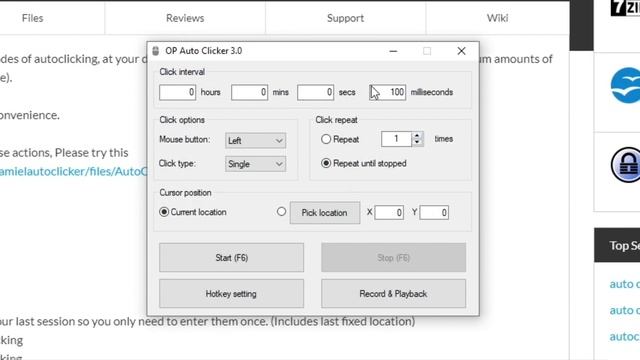640x360 pixels.
Task: Open the blue seagull app icon in sidebar
Action: pos(625,85)
